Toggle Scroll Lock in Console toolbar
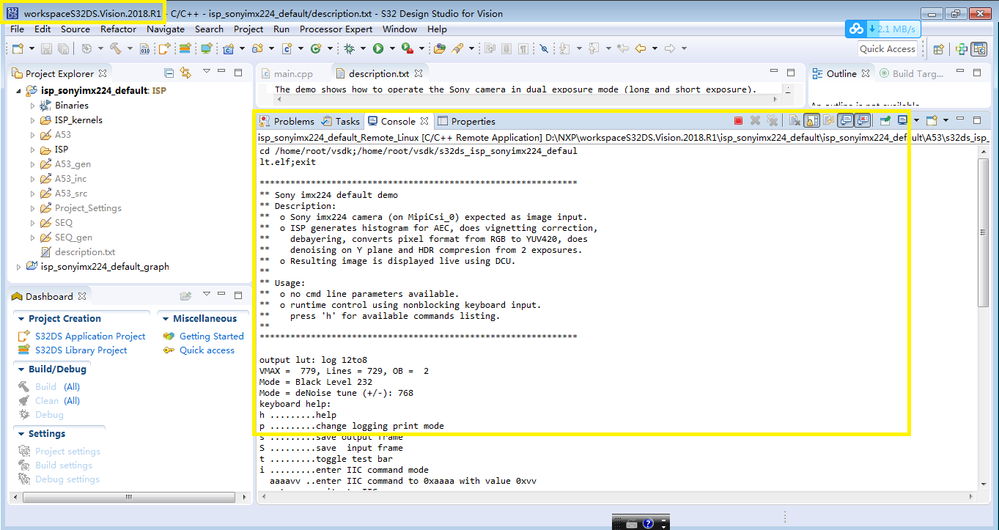Screen dimensions: 999x530 tap(811, 120)
